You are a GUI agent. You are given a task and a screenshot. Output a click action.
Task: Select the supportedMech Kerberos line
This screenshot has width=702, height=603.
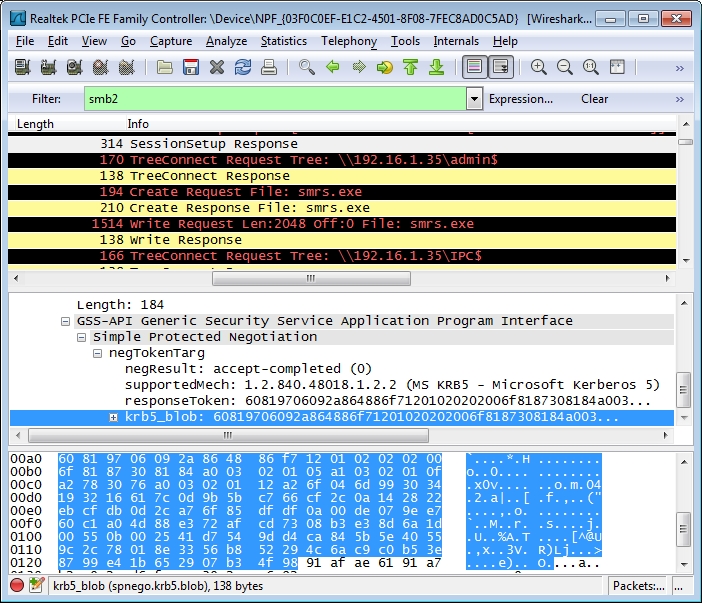coord(392,385)
